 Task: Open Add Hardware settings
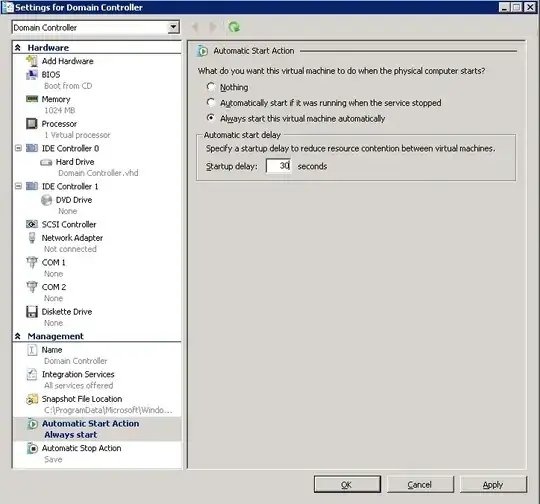tap(68, 61)
